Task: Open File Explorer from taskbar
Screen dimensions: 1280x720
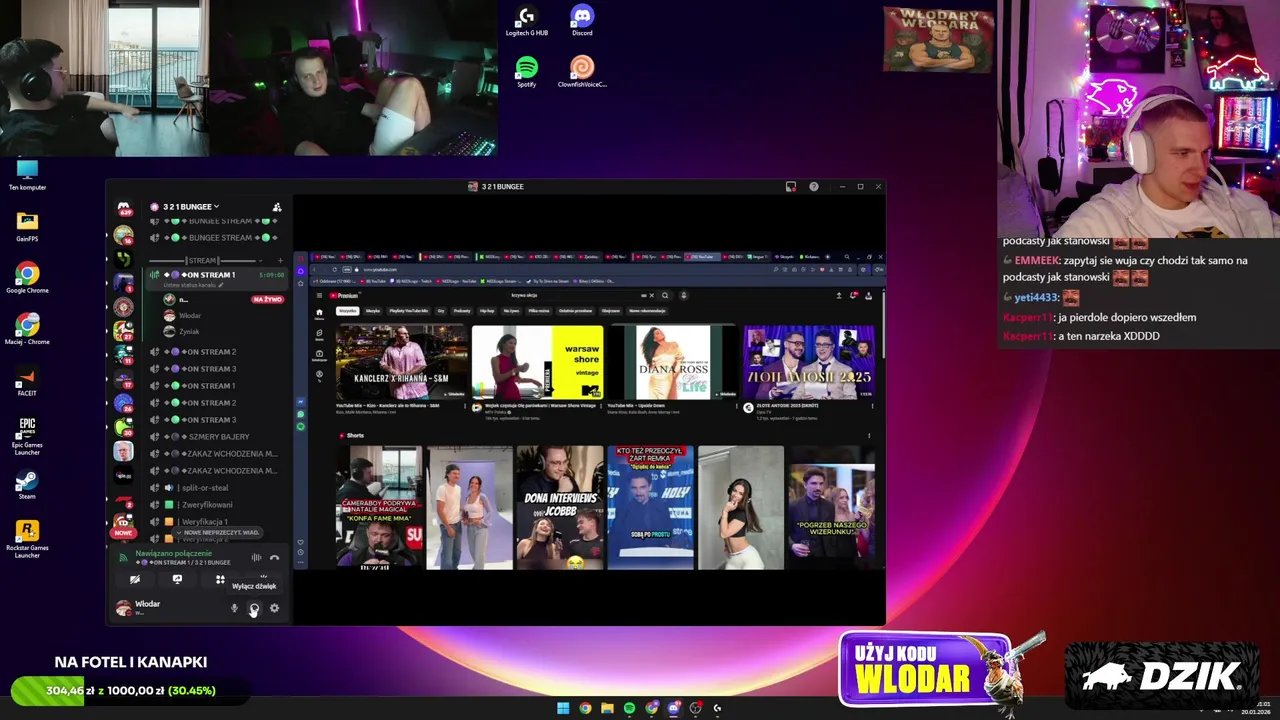Action: tap(607, 708)
